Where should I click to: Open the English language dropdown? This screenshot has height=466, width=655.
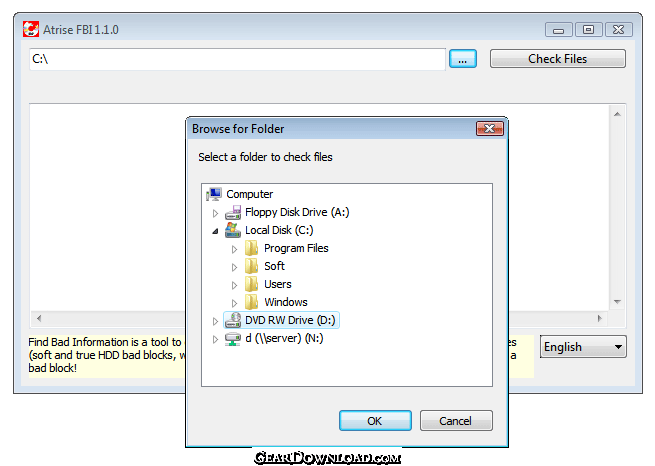(x=583, y=347)
